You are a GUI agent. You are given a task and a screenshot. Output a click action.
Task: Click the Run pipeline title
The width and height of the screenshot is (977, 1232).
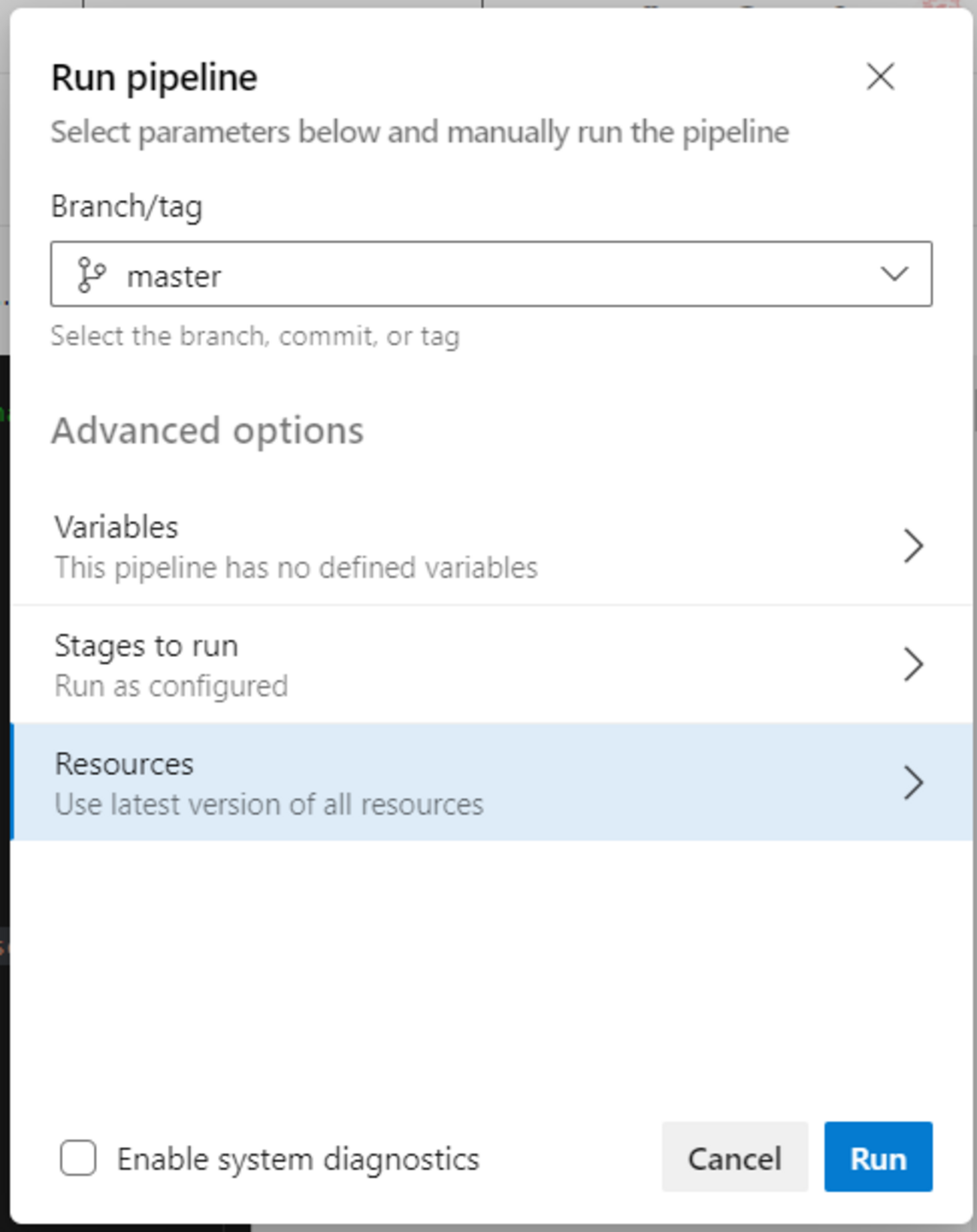point(154,78)
